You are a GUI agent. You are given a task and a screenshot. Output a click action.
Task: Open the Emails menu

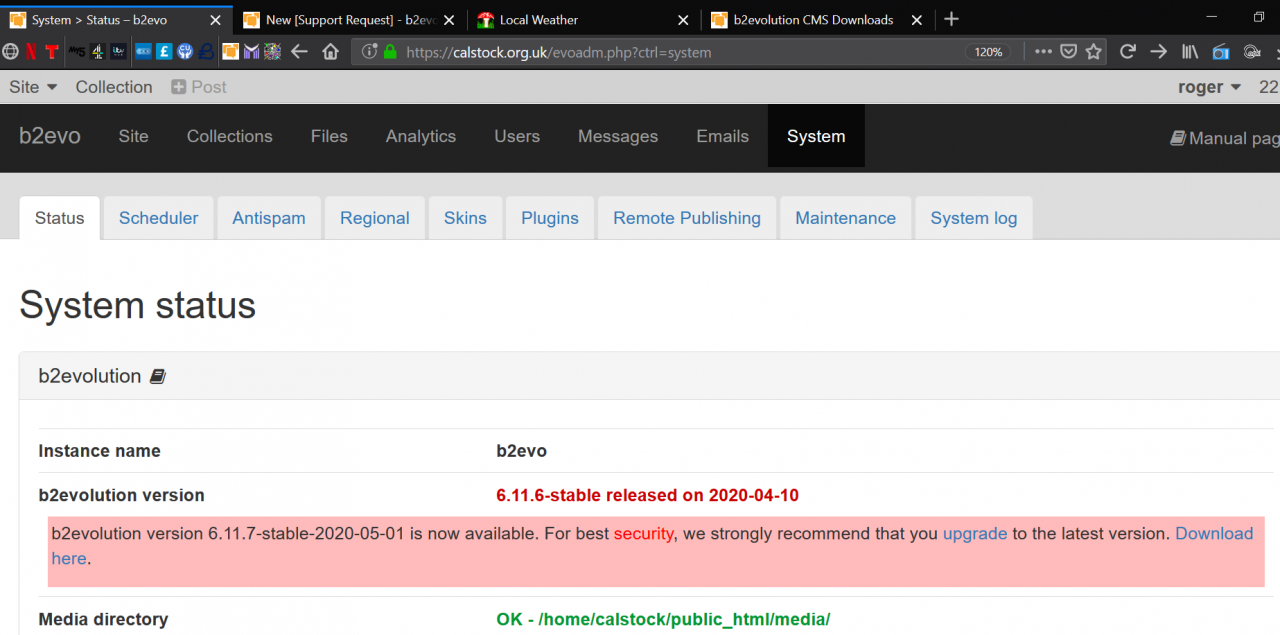point(723,136)
